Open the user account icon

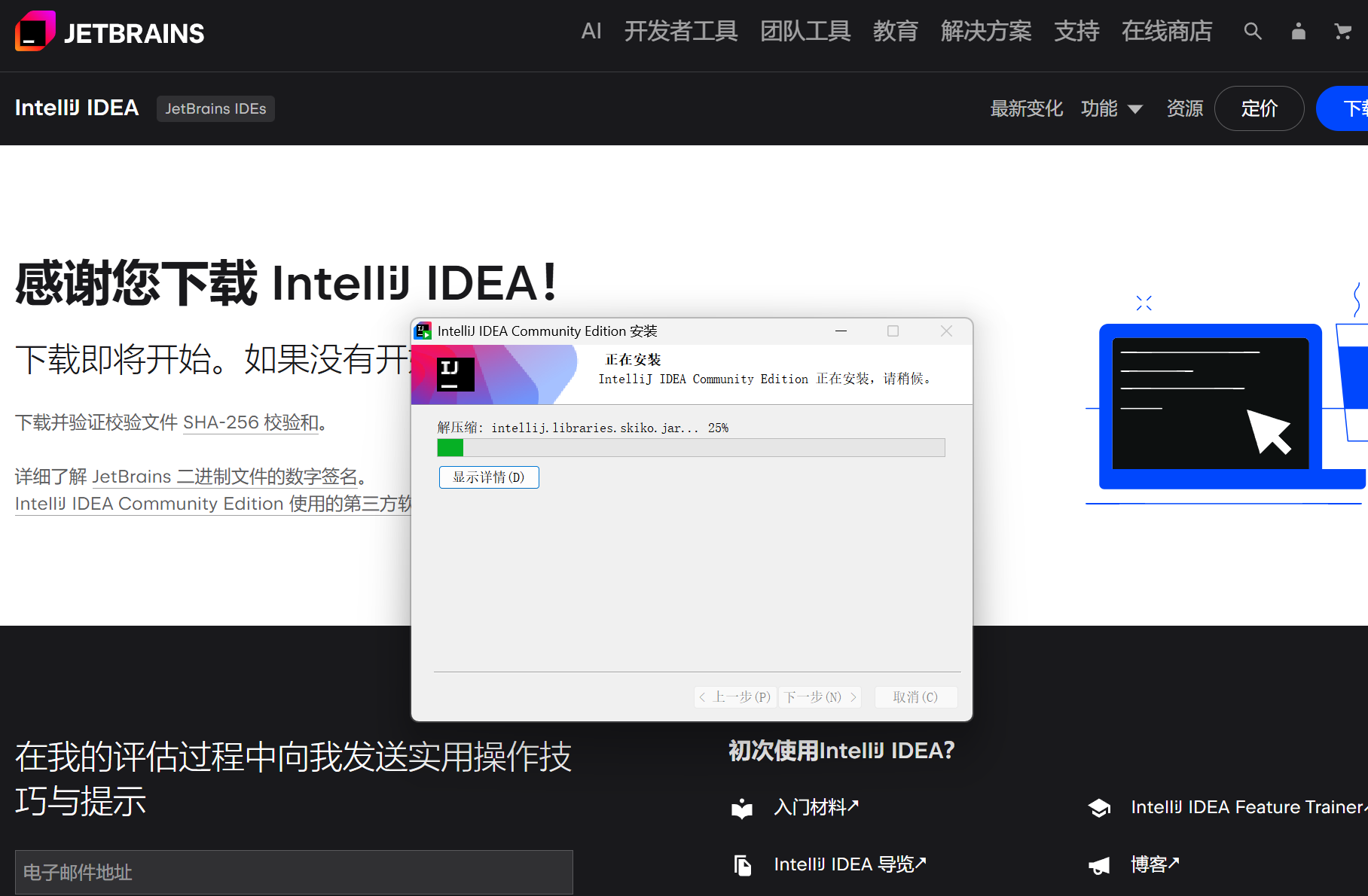1298,32
